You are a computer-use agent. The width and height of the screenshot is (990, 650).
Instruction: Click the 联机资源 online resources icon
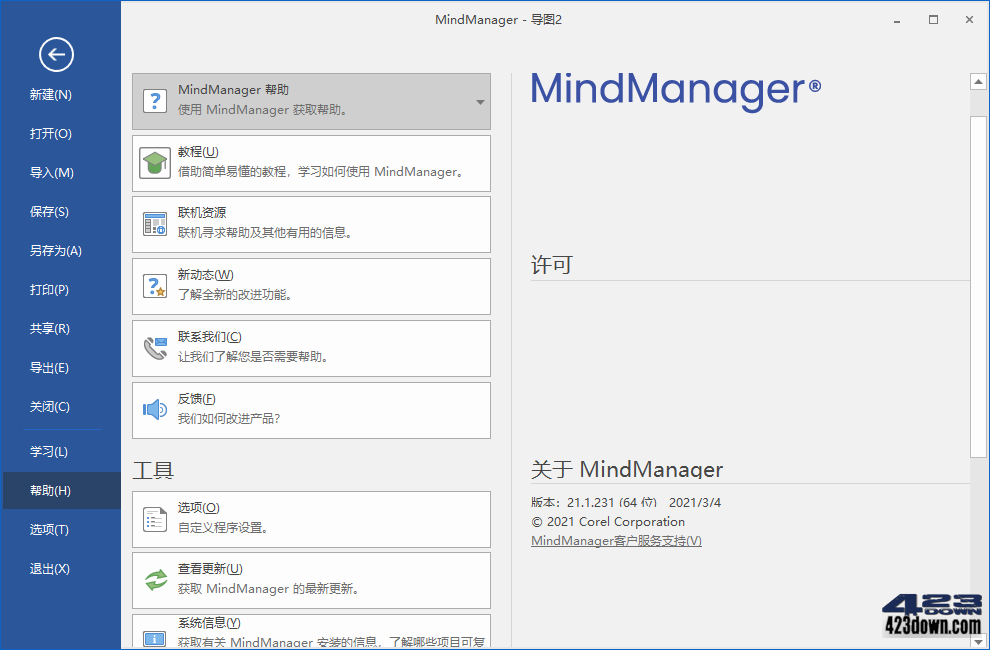pyautogui.click(x=155, y=224)
